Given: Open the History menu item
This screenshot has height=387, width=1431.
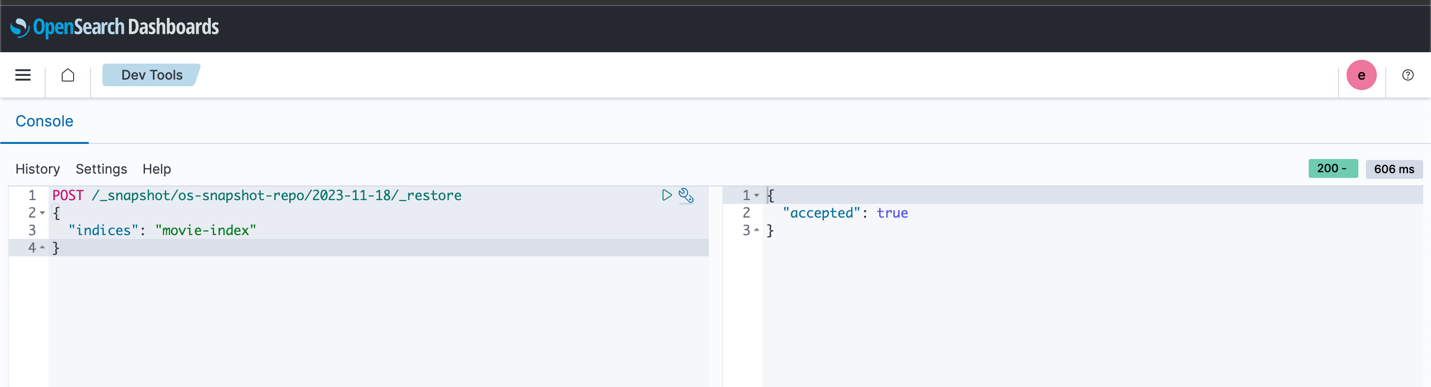Looking at the screenshot, I should (x=38, y=169).
